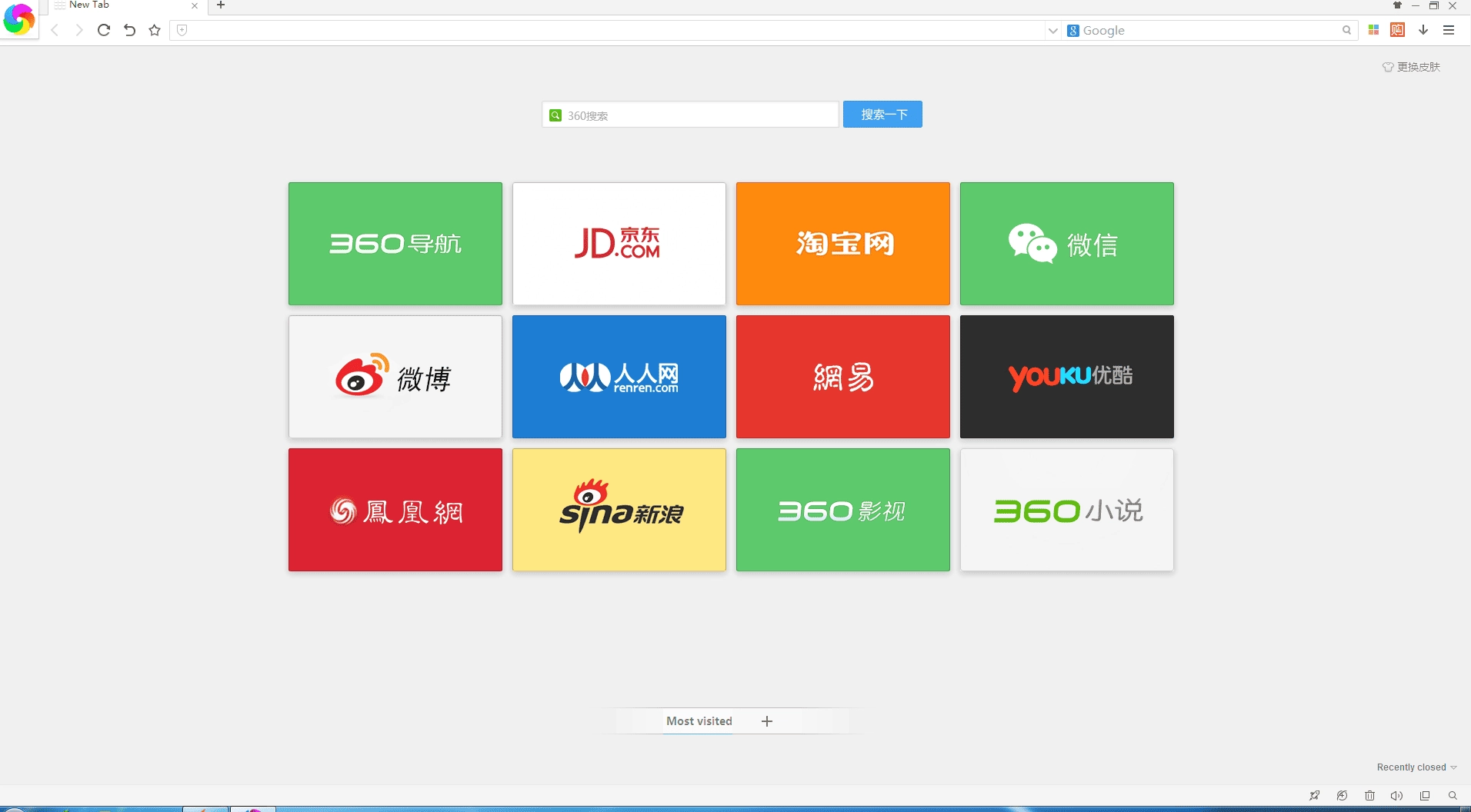This screenshot has height=812, width=1471.
Task: Open the Sina 新浪 yellow tile
Action: pyautogui.click(x=619, y=510)
